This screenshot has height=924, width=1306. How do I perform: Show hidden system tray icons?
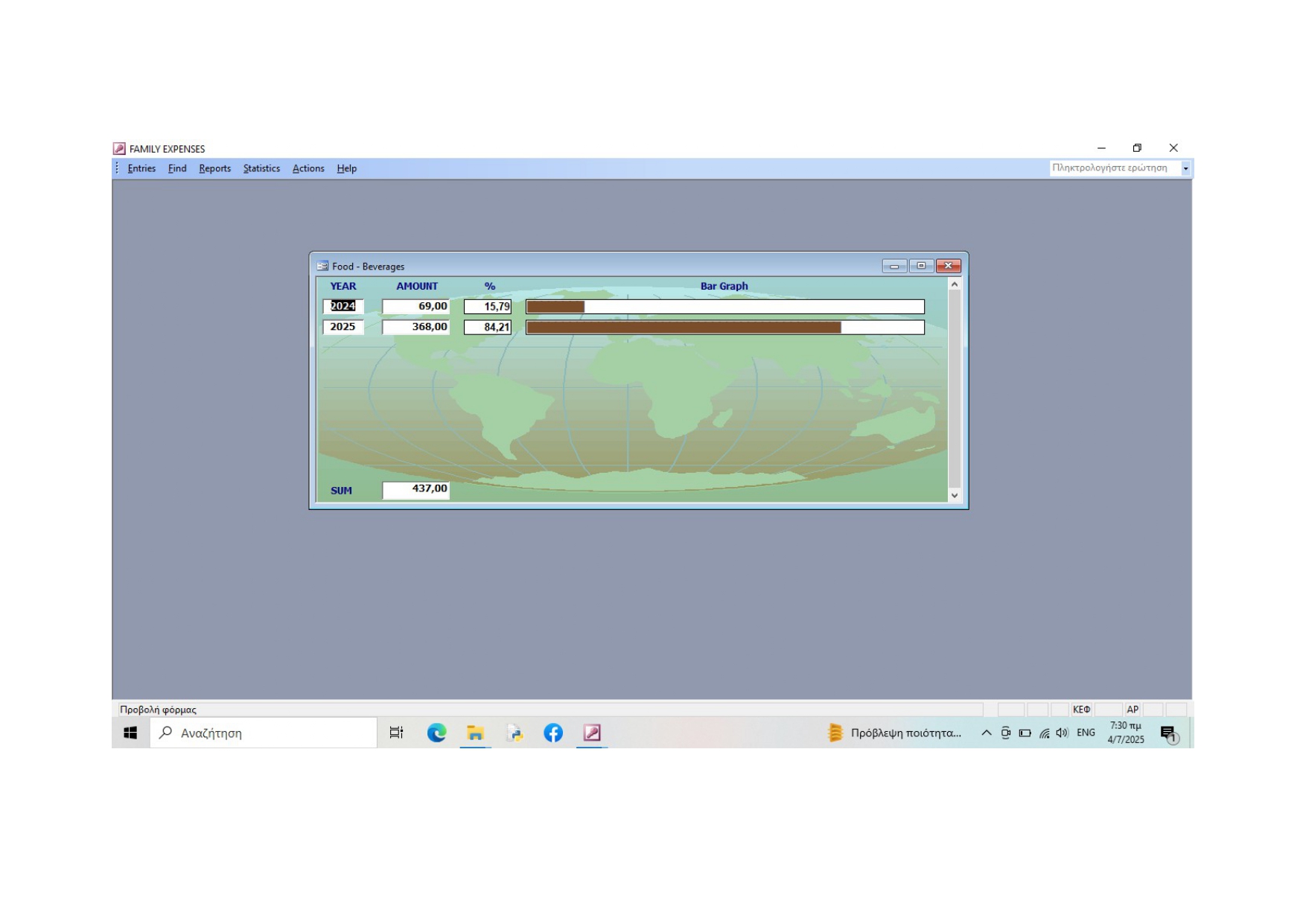point(986,733)
